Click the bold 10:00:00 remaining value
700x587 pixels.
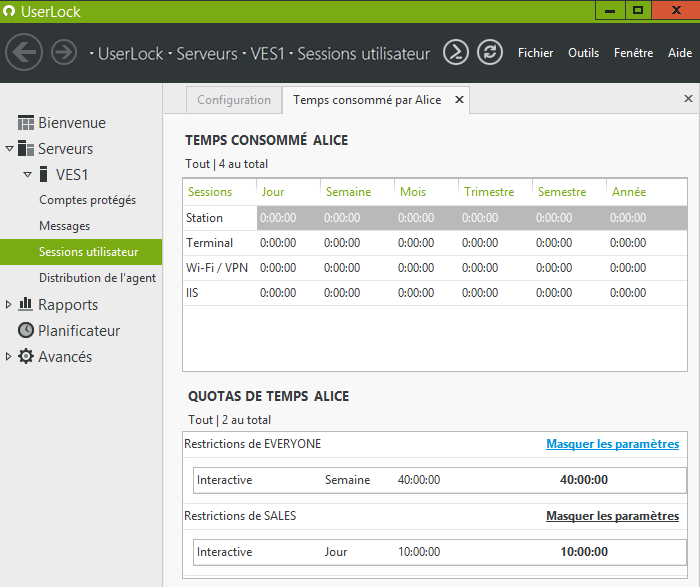584,552
